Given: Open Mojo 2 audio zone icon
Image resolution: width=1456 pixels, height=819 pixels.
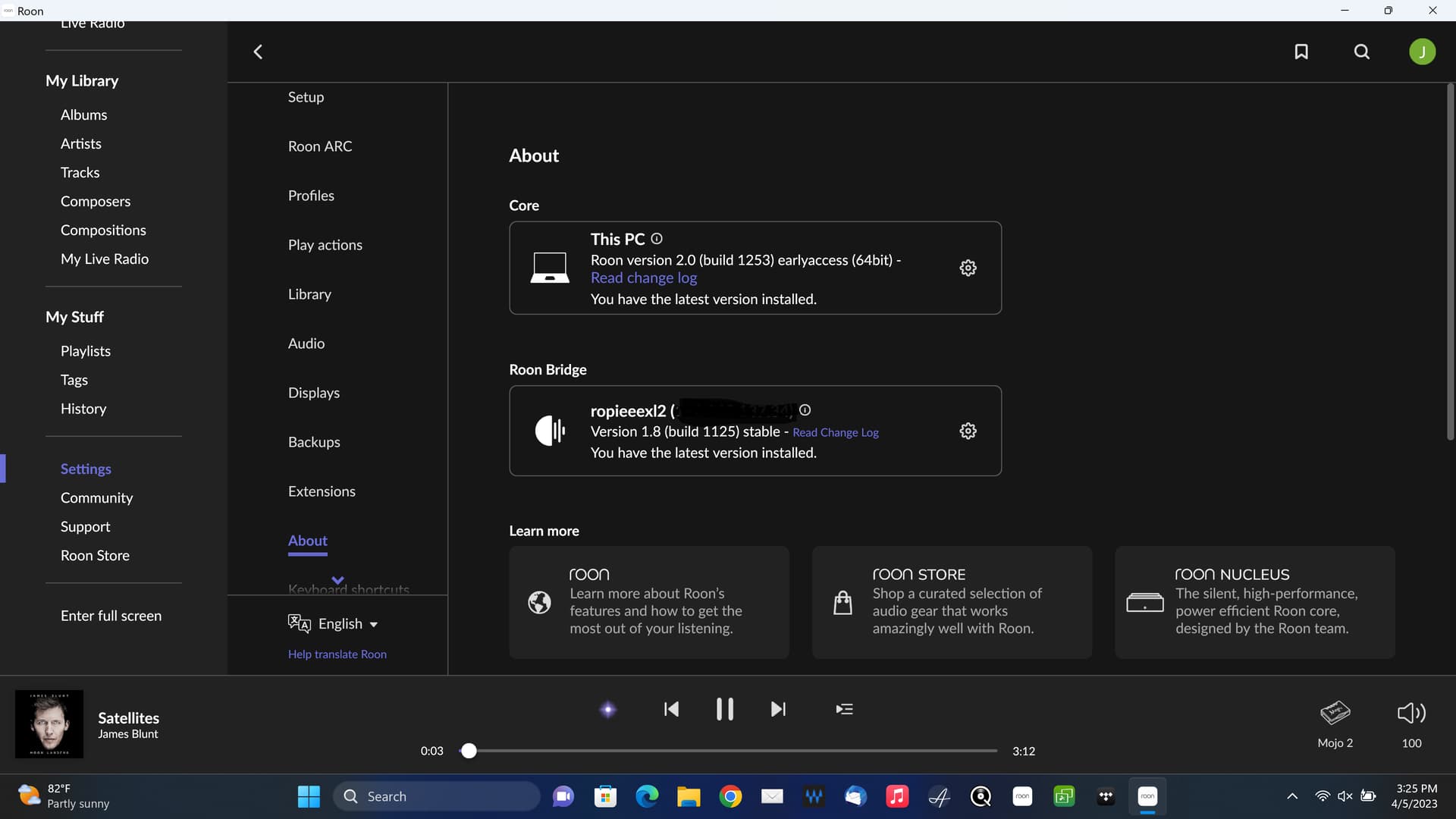Looking at the screenshot, I should click(1335, 713).
